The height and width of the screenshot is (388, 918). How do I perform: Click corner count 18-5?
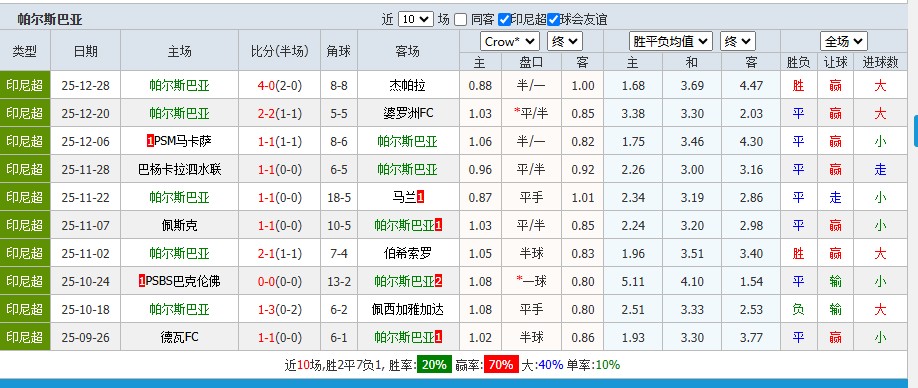[339, 197]
